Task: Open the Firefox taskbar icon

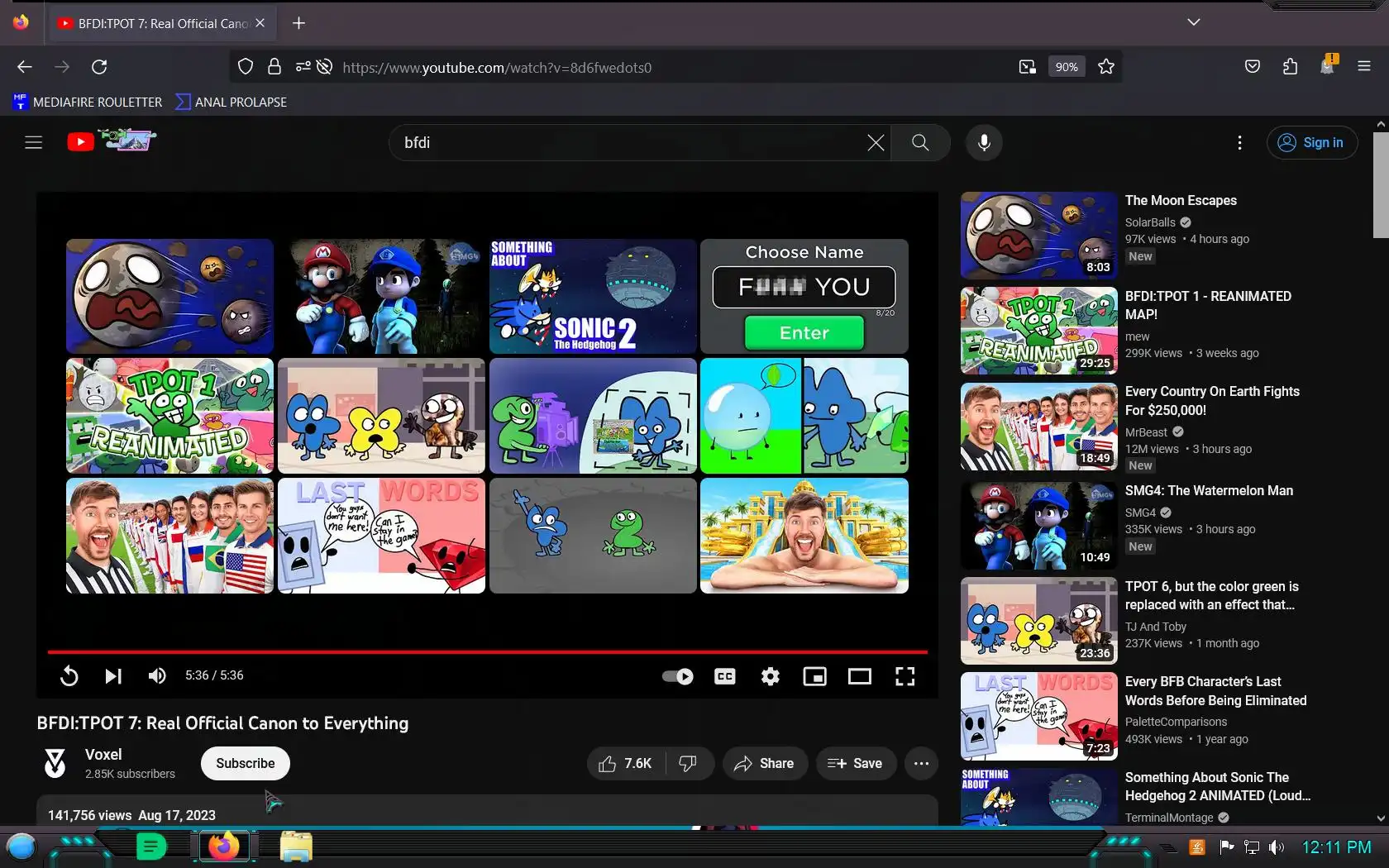Action: 223,847
